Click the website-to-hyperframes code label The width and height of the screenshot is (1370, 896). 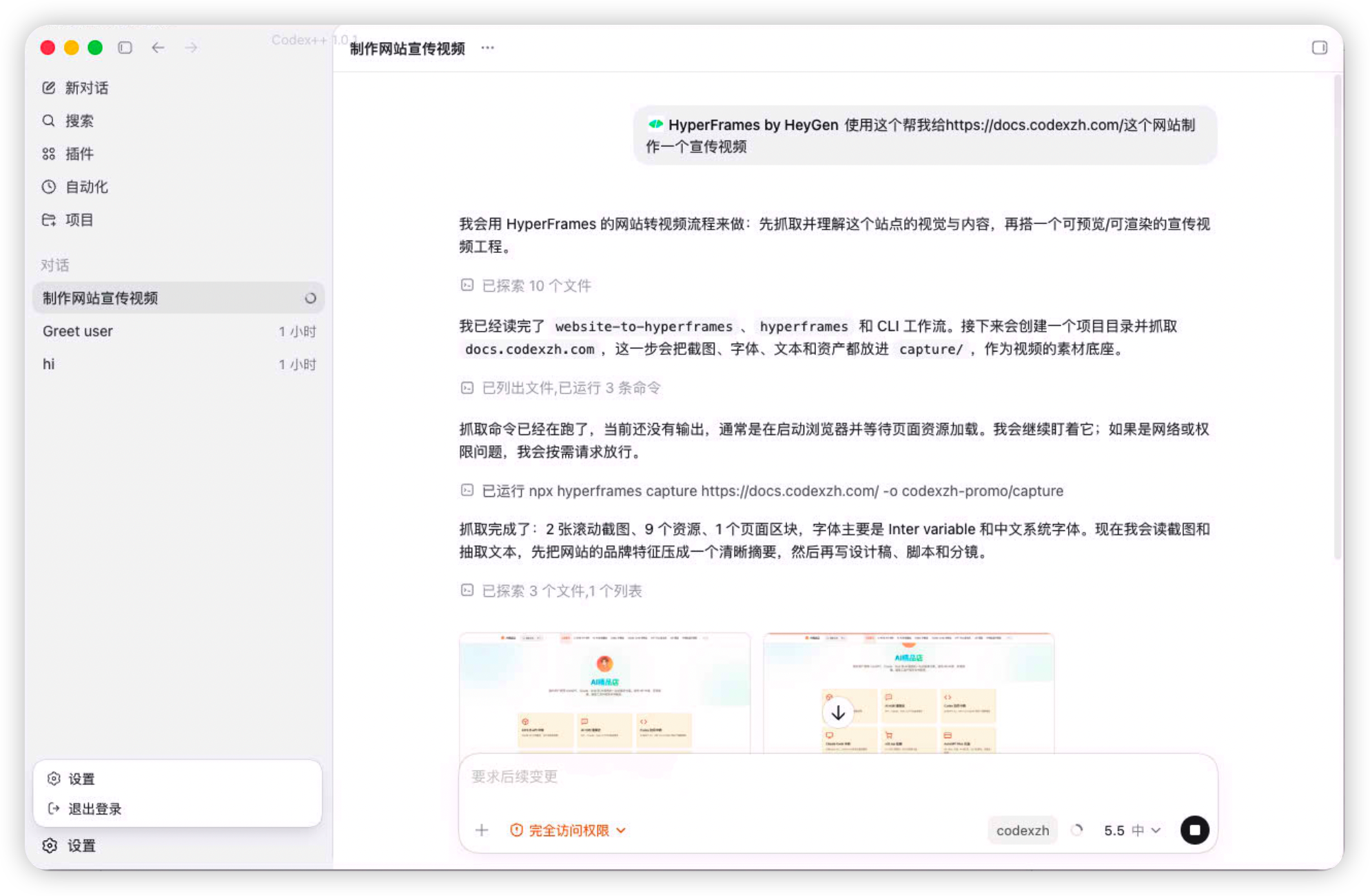[x=644, y=326]
